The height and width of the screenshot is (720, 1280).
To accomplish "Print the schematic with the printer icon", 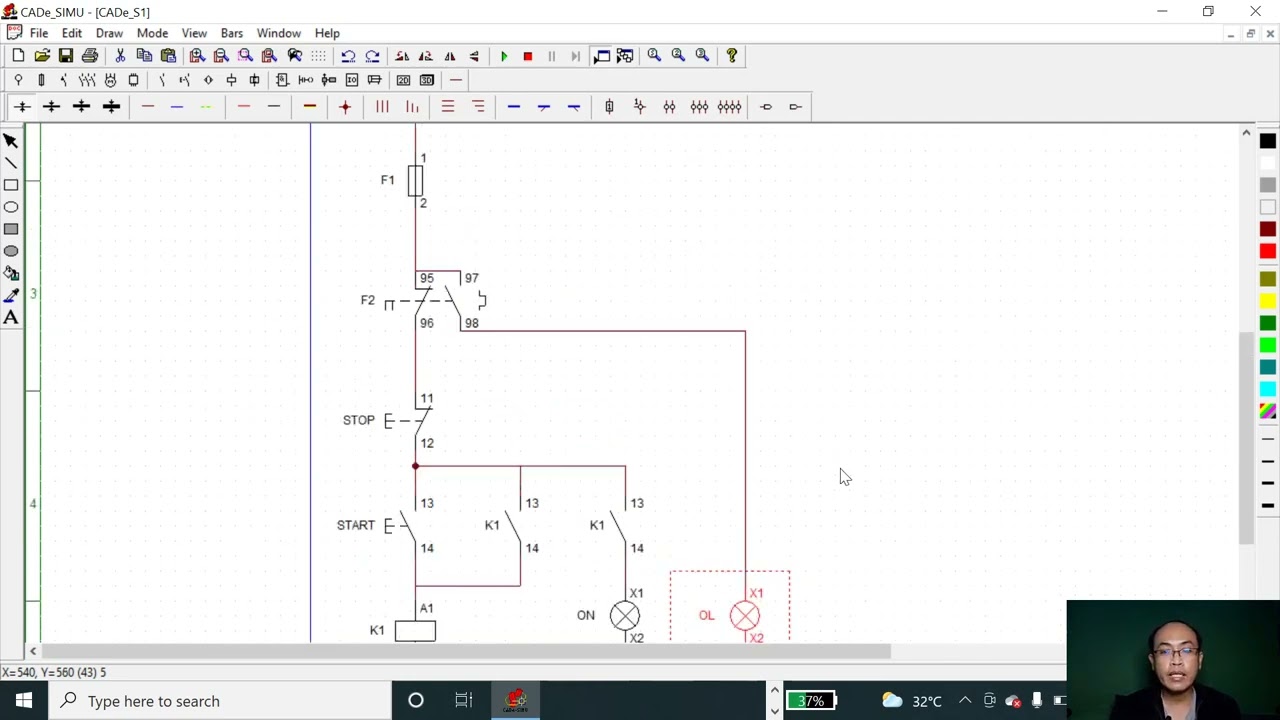I will point(90,56).
